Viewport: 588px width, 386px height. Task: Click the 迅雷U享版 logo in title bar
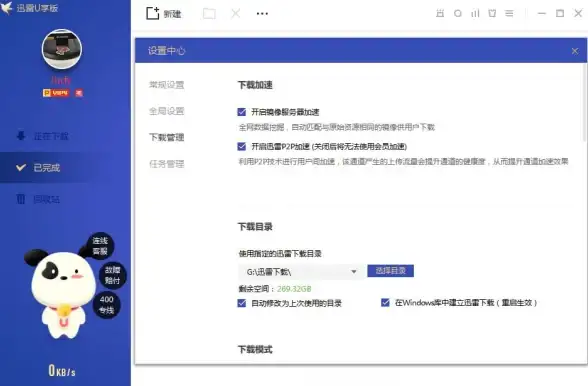(x=30, y=8)
